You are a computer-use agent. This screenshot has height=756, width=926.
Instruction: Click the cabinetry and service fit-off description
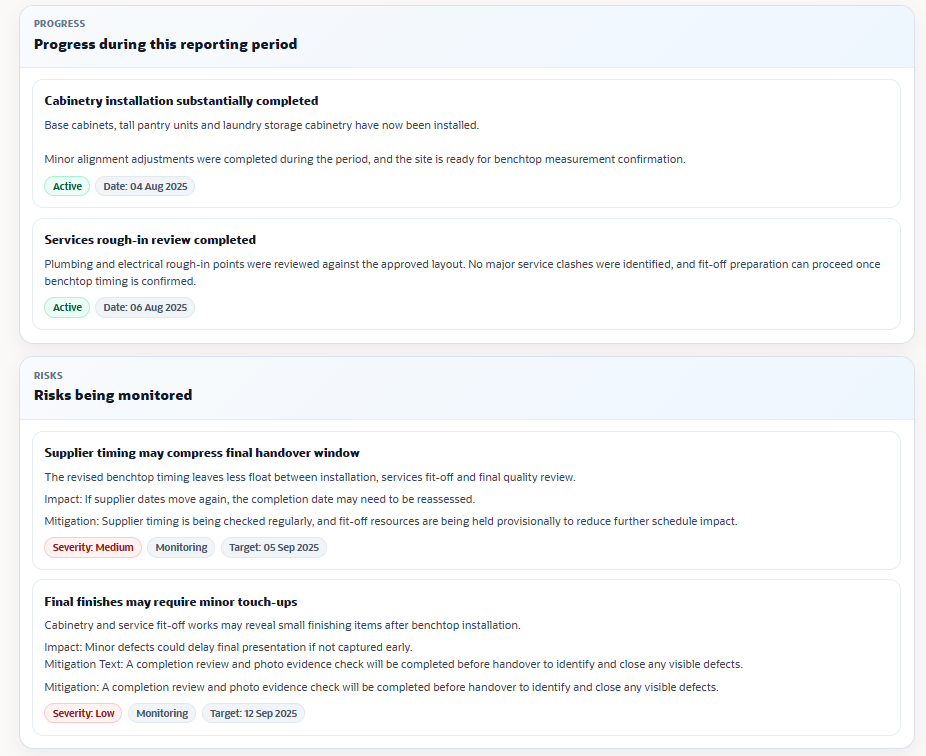282,625
